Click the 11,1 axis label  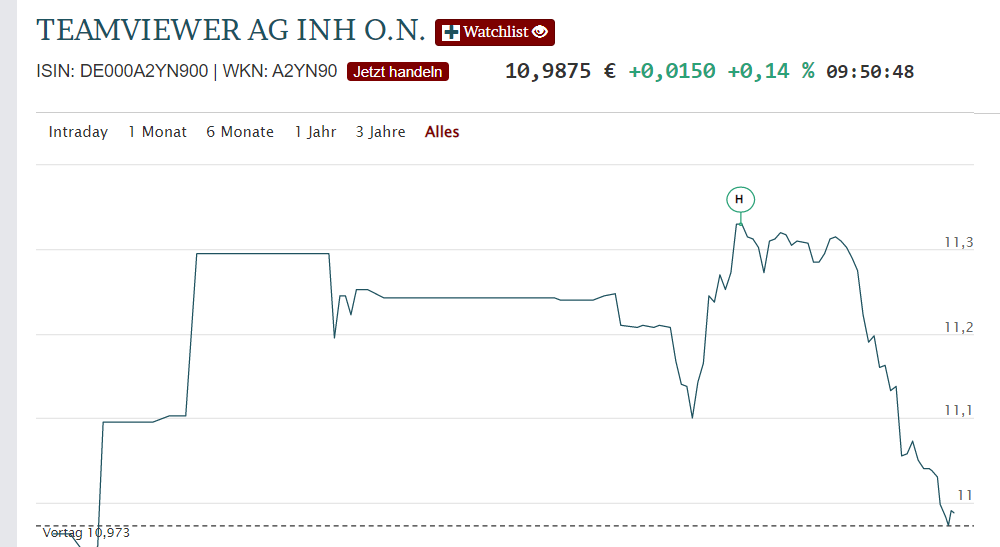pos(959,411)
